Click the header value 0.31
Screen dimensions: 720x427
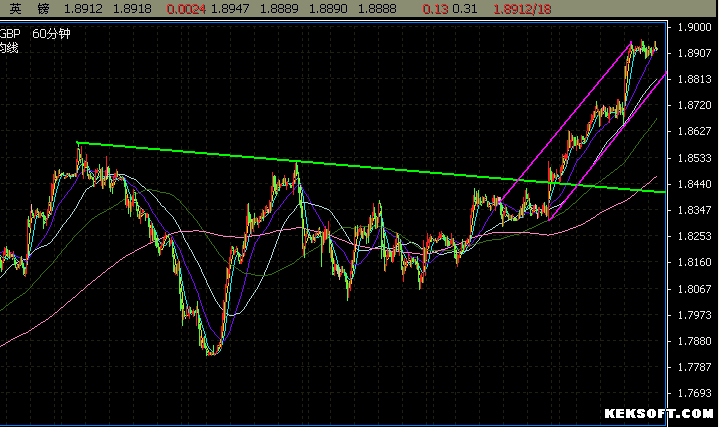tap(465, 9)
